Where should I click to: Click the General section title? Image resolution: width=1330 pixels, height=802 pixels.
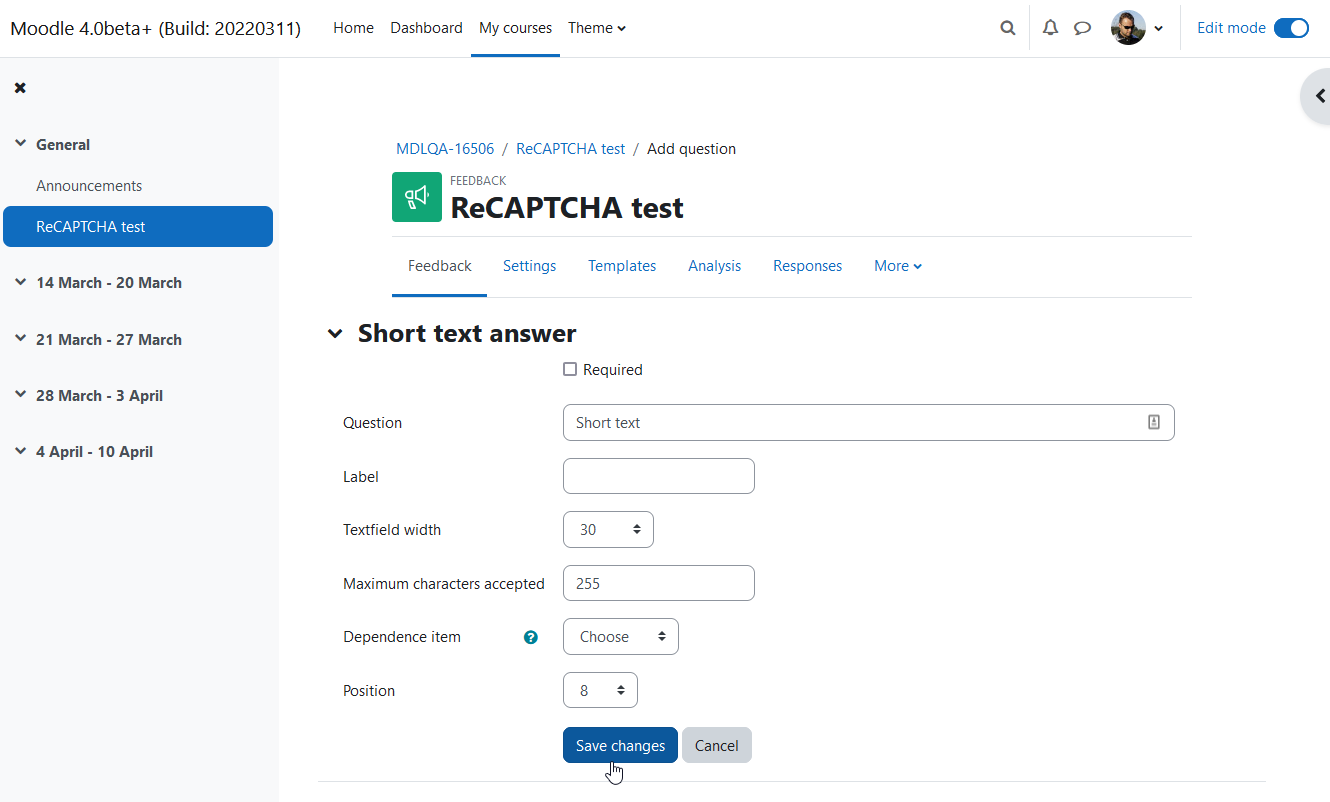(x=63, y=145)
